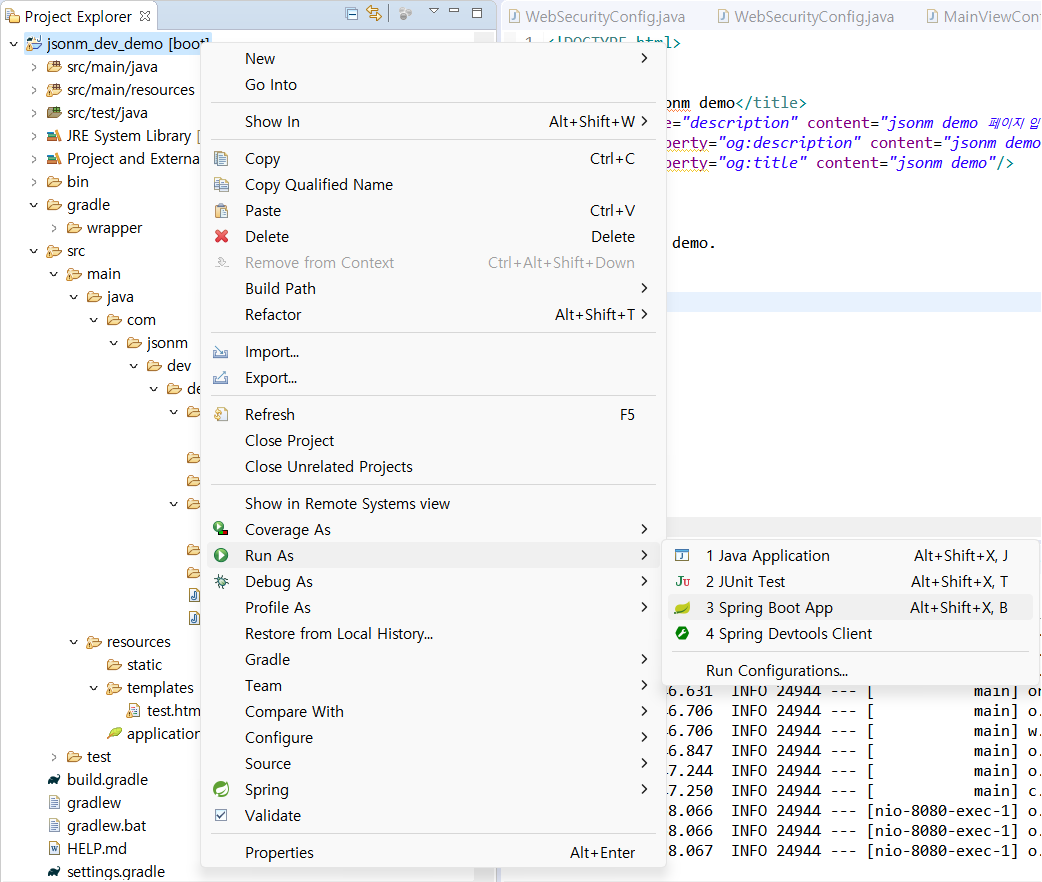Open the Gradle submenu
Viewport: 1042px width, 882px height.
tap(433, 659)
